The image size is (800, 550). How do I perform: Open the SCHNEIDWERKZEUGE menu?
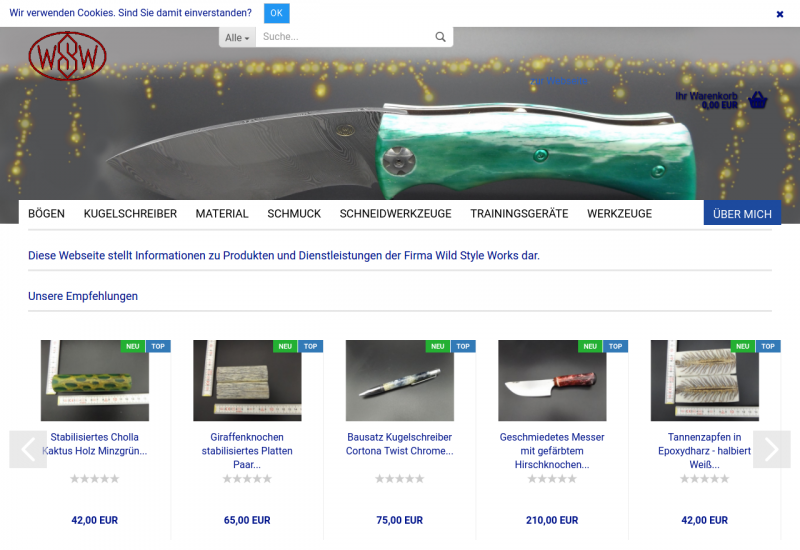pyautogui.click(x=395, y=214)
